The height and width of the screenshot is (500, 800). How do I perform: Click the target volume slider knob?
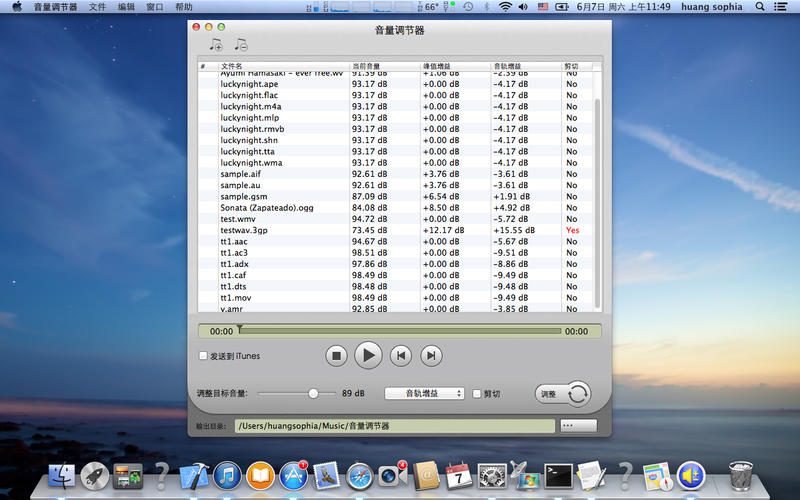coord(314,394)
